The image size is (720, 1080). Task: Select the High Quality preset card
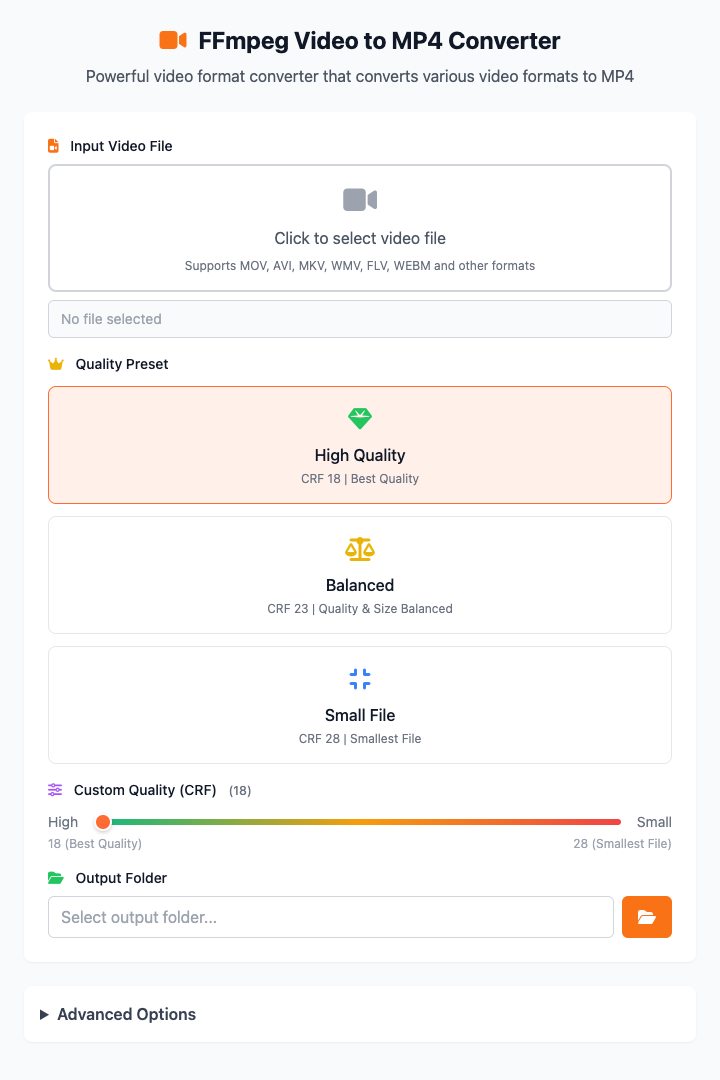(360, 445)
